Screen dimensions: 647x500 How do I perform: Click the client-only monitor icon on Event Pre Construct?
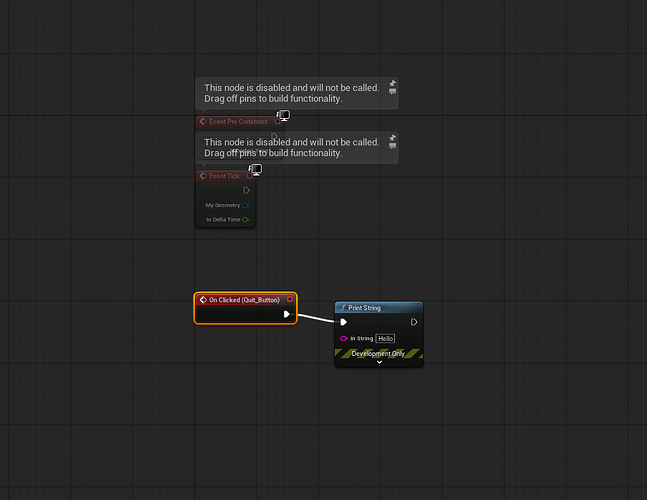(283, 115)
